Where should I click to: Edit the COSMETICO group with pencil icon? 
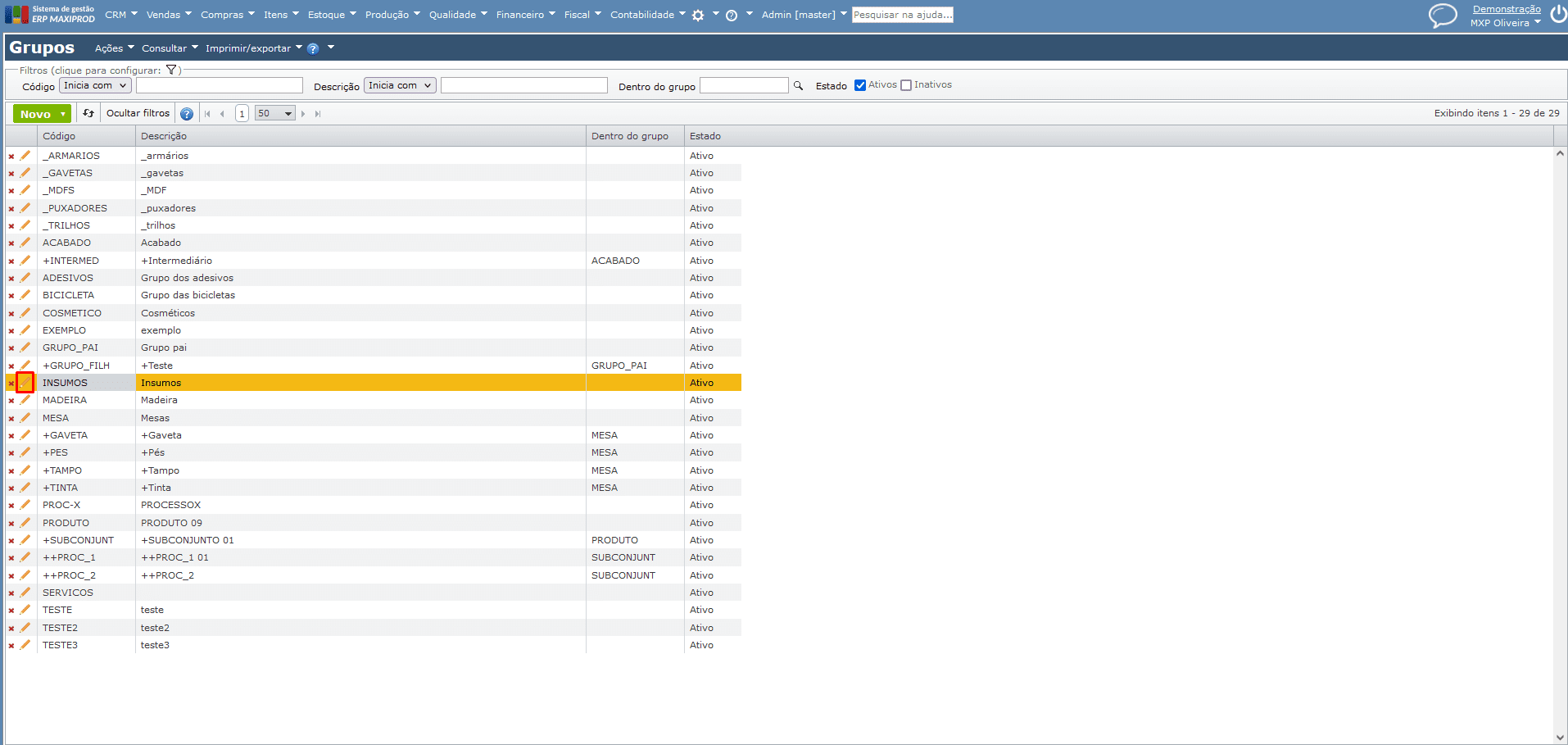[x=25, y=313]
